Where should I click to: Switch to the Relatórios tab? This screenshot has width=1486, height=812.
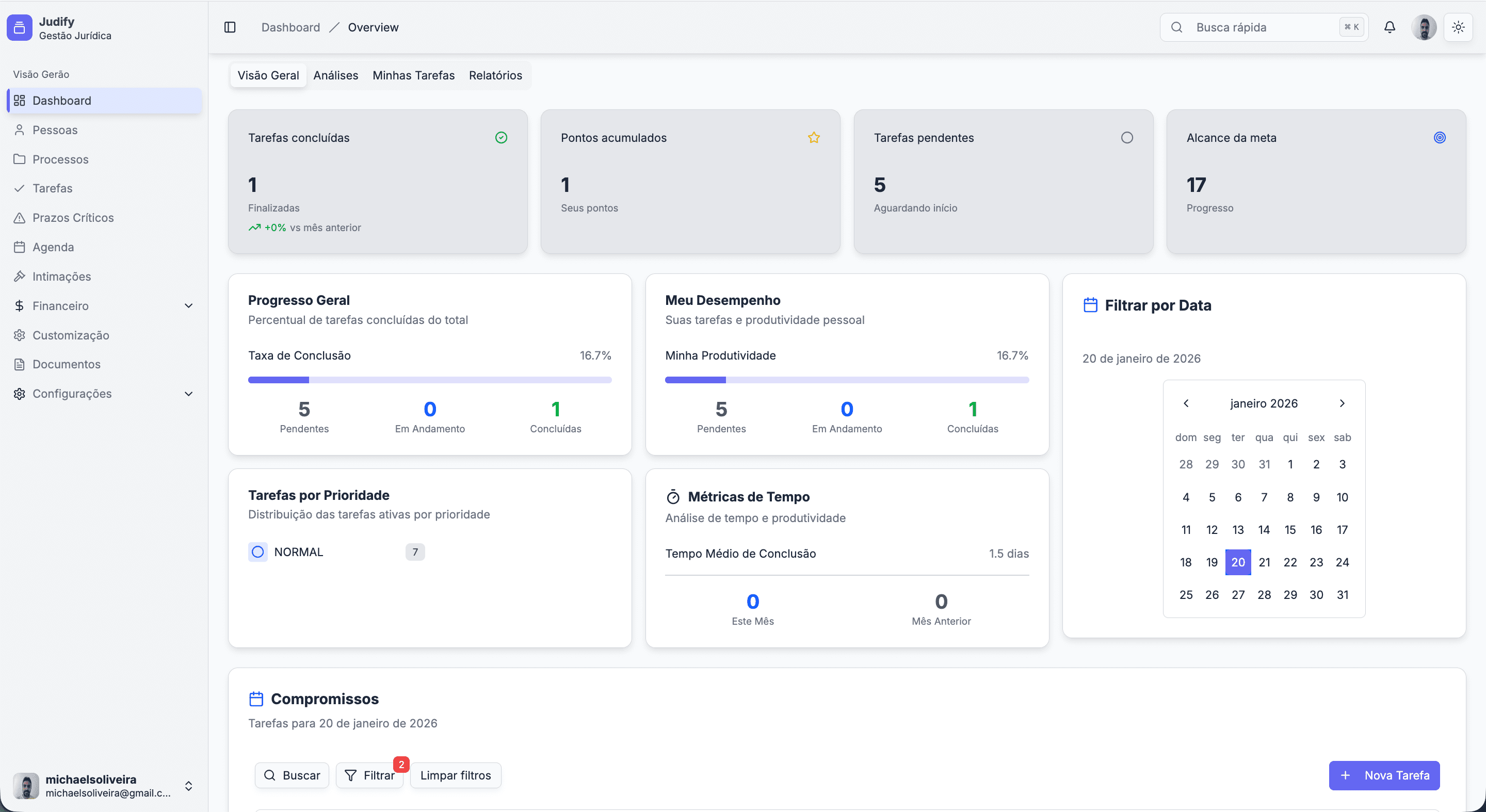tap(495, 75)
